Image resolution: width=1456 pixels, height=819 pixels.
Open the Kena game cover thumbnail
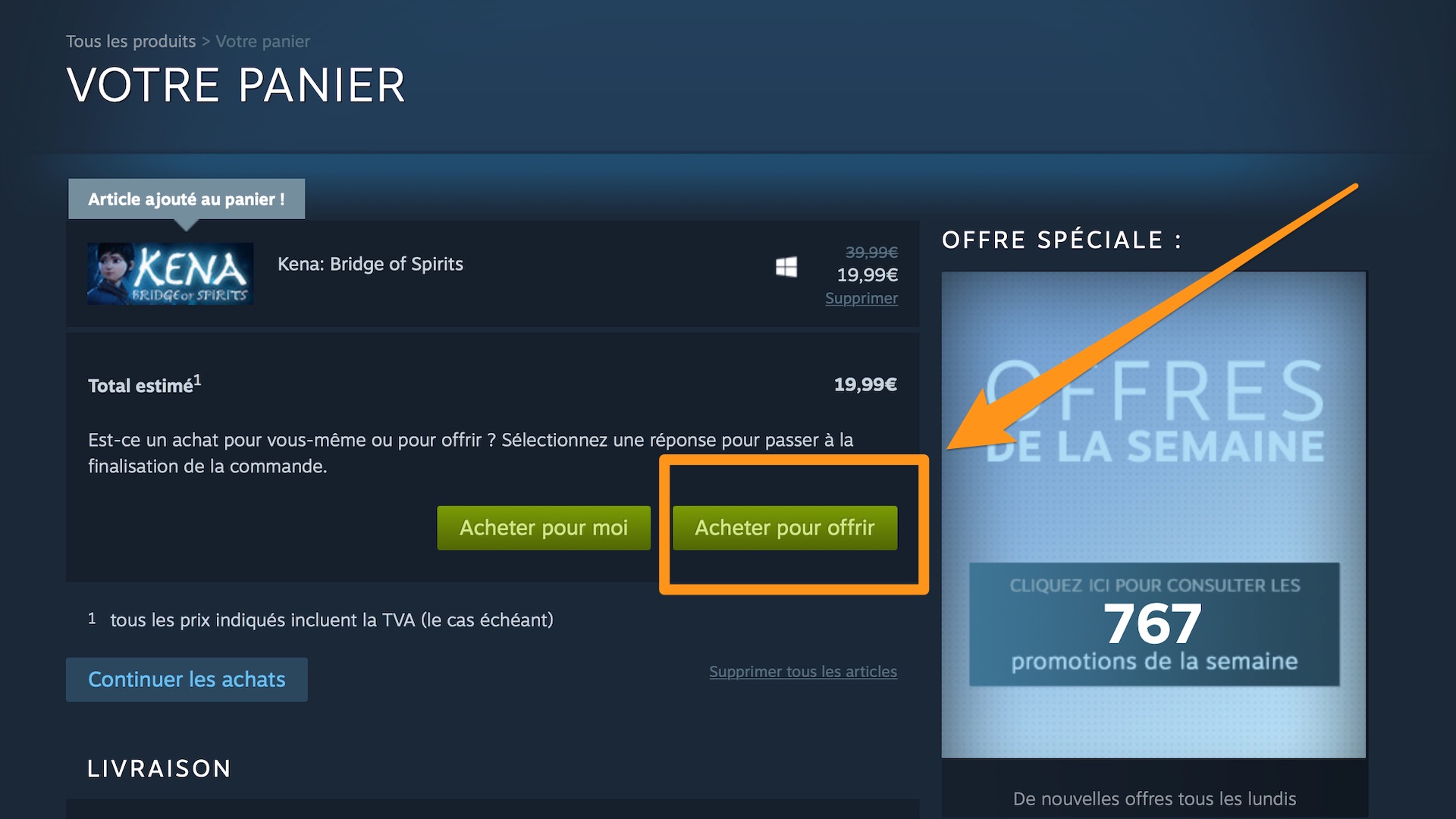171,274
